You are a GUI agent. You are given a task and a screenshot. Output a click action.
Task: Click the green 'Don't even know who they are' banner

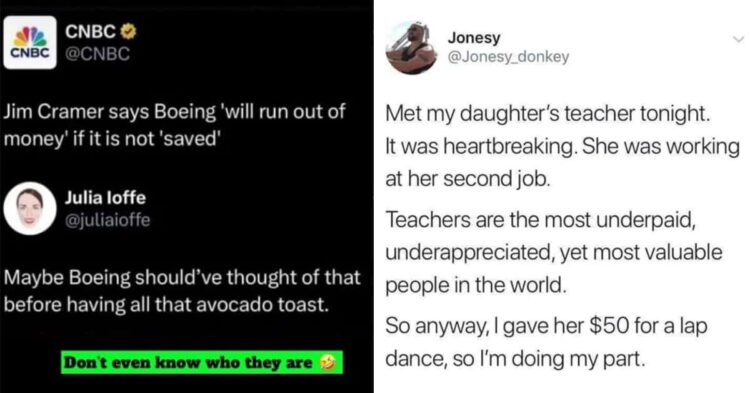click(x=202, y=362)
